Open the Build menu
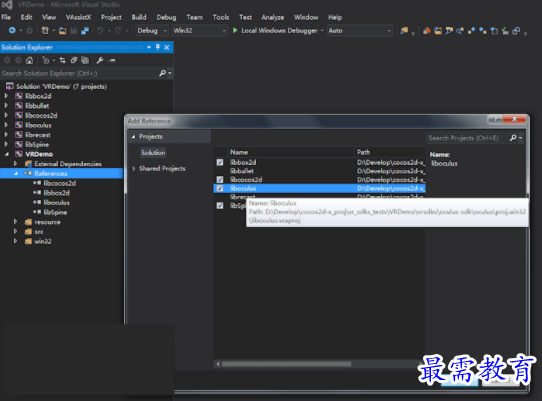 pyautogui.click(x=139, y=17)
